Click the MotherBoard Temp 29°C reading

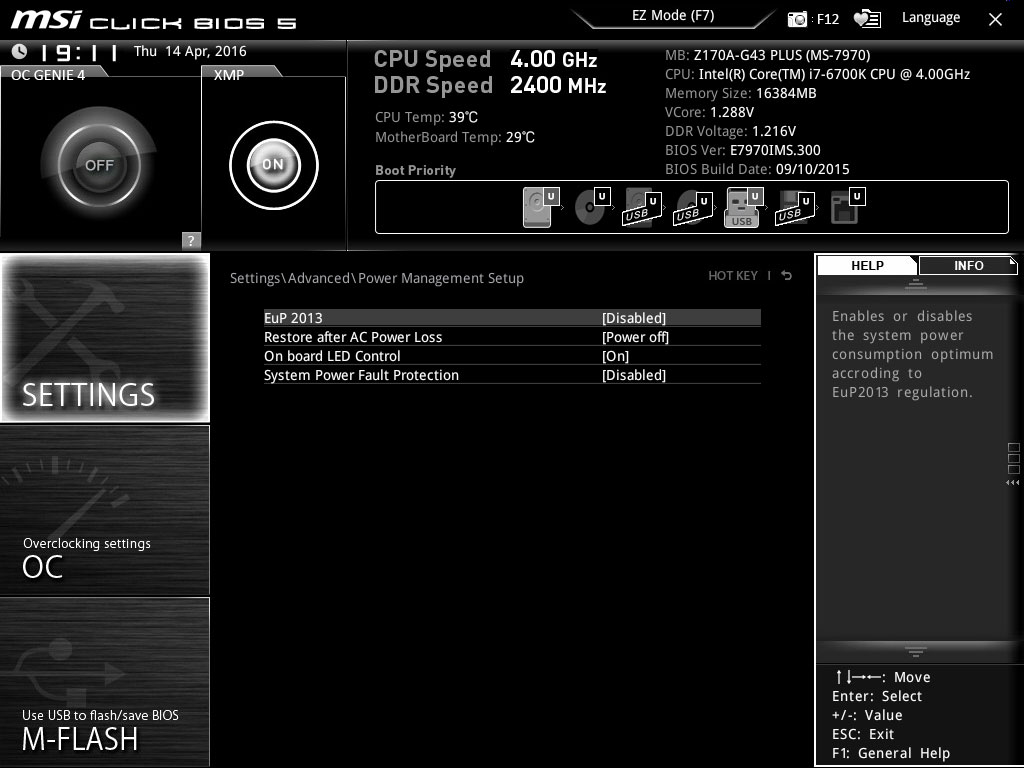click(455, 137)
